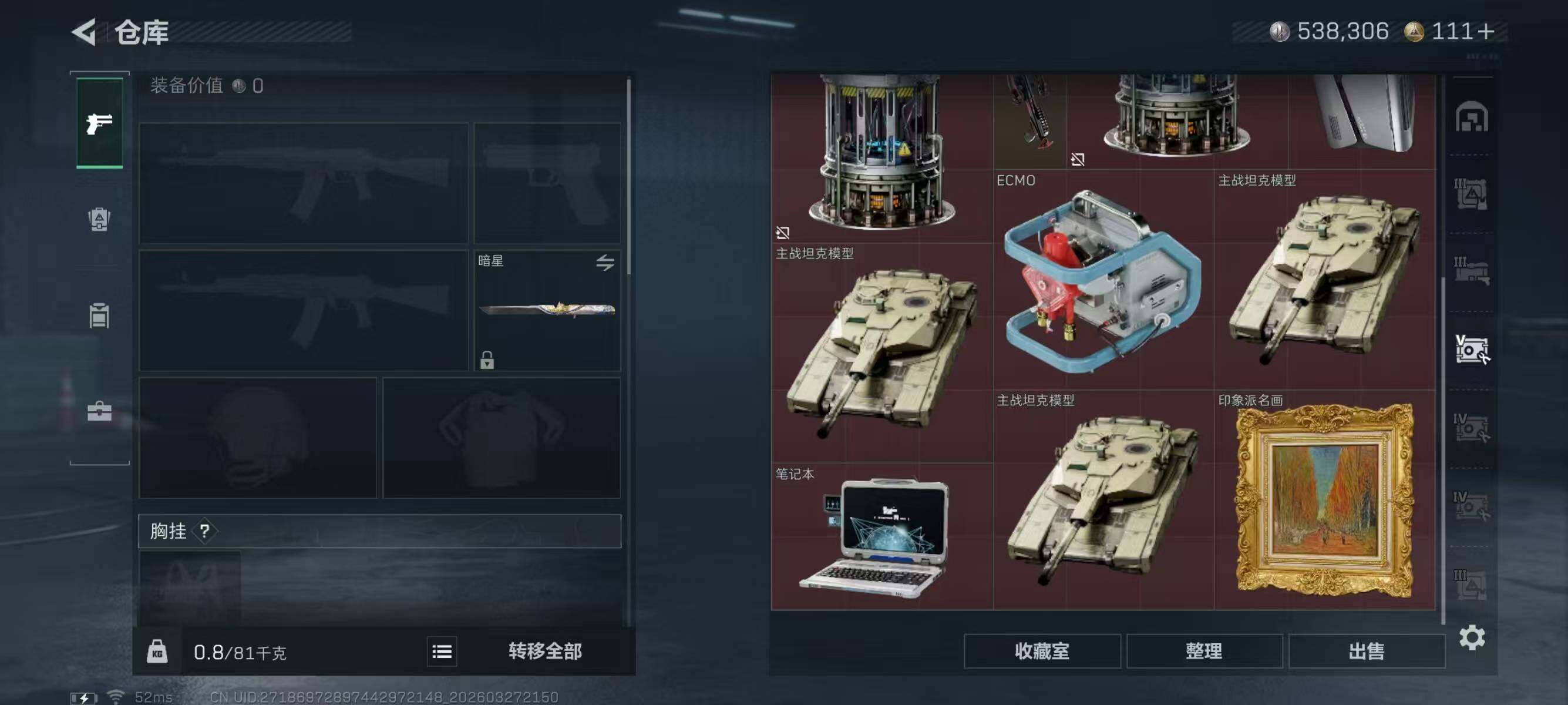The width and height of the screenshot is (1568, 705).
Task: Click the plus sign next to 111
Action: click(x=1485, y=31)
